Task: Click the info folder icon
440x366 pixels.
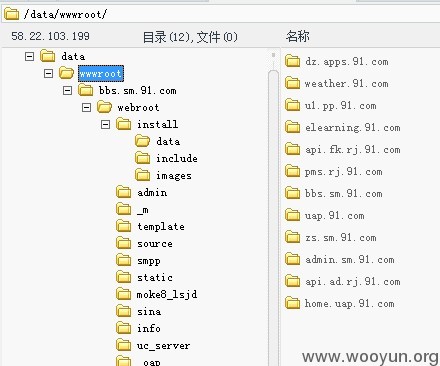Action: pos(124,328)
